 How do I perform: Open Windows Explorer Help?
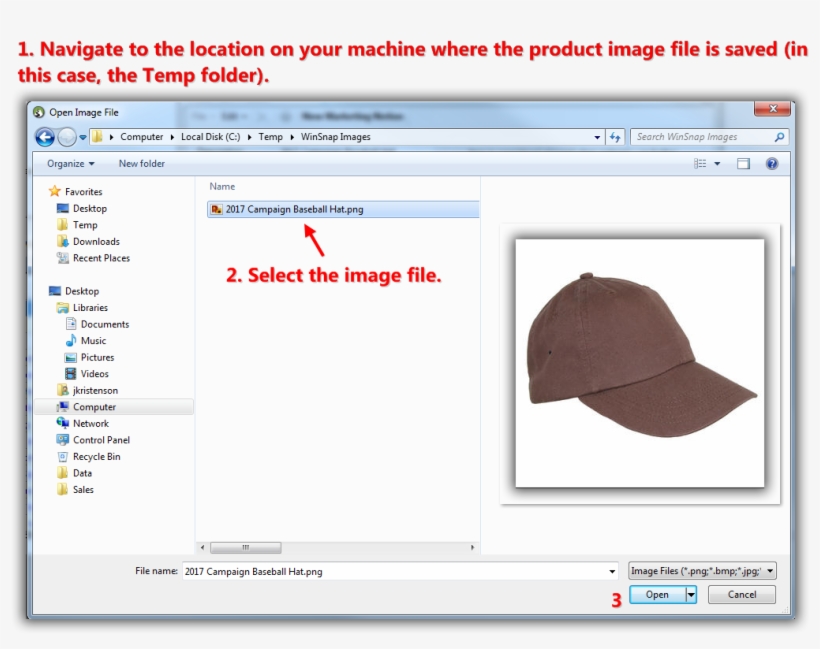[771, 163]
